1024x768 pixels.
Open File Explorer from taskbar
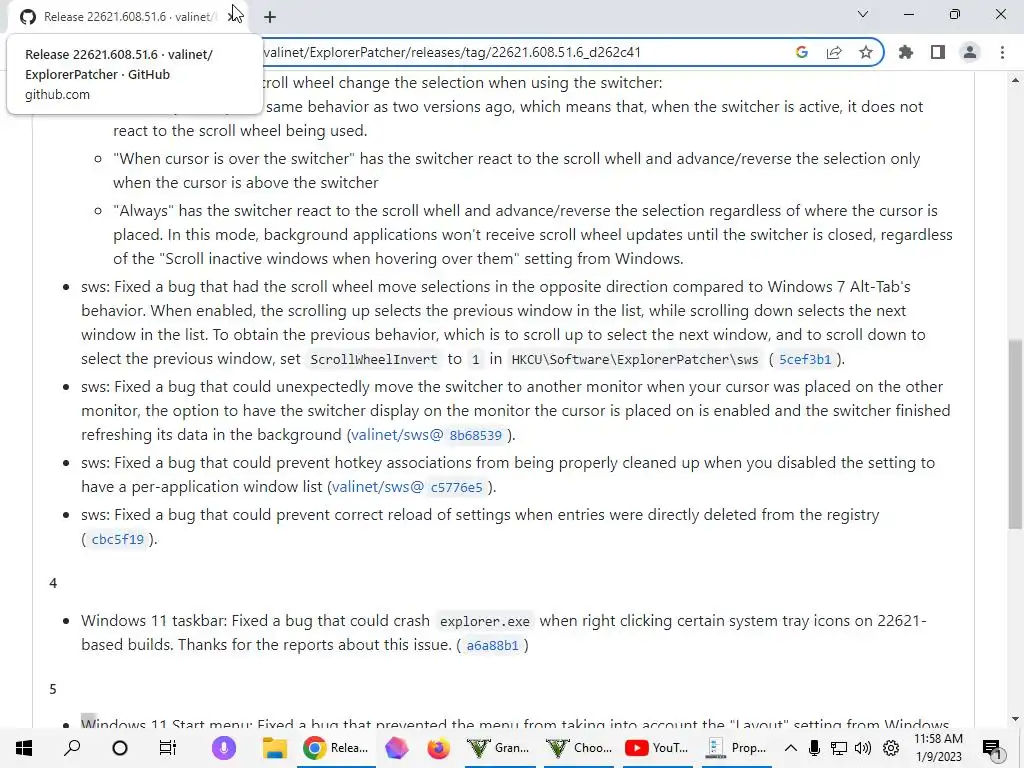(275, 748)
